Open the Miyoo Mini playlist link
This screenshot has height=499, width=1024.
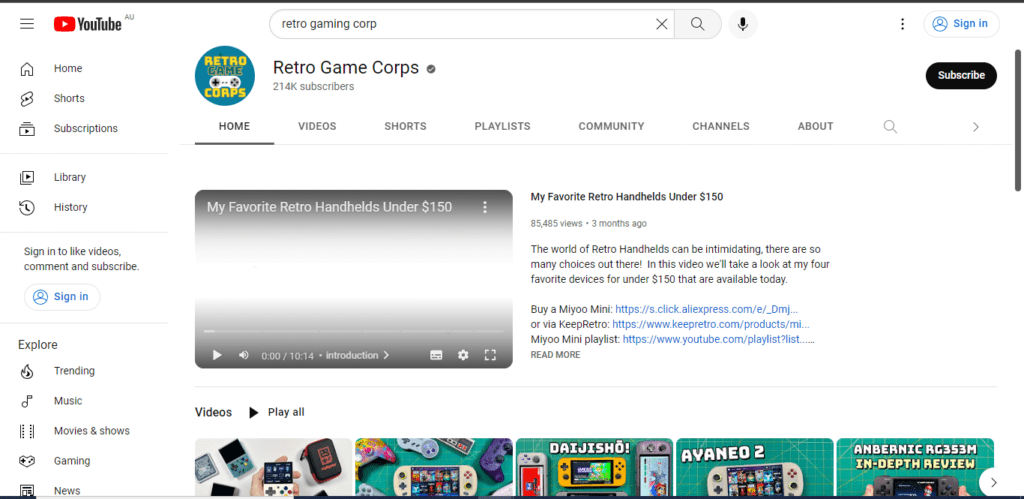718,340
